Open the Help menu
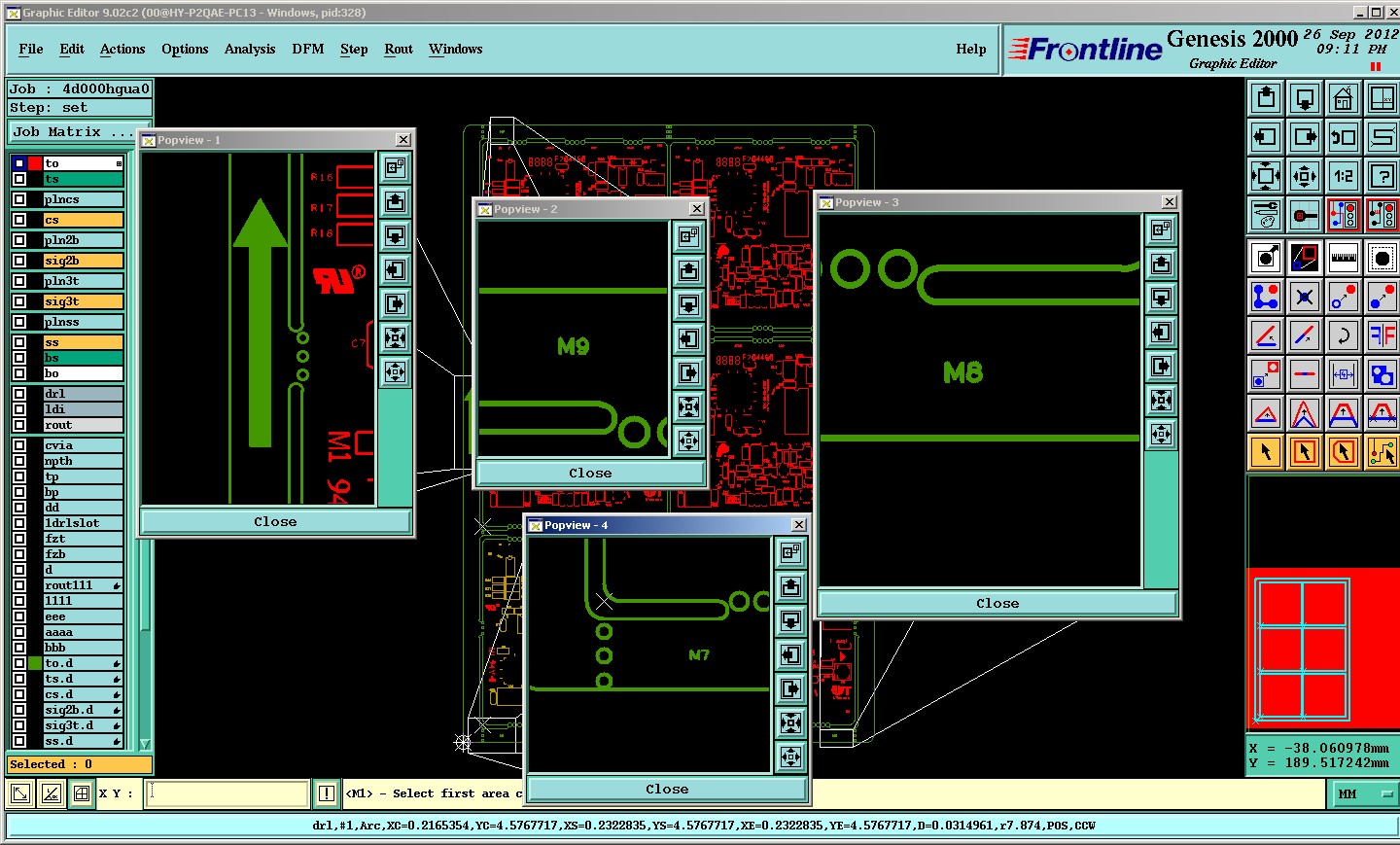 (971, 49)
